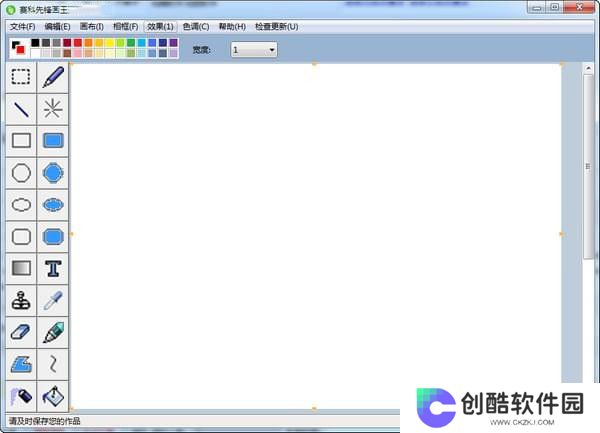Select the blue filled ellipse tool

53,205
